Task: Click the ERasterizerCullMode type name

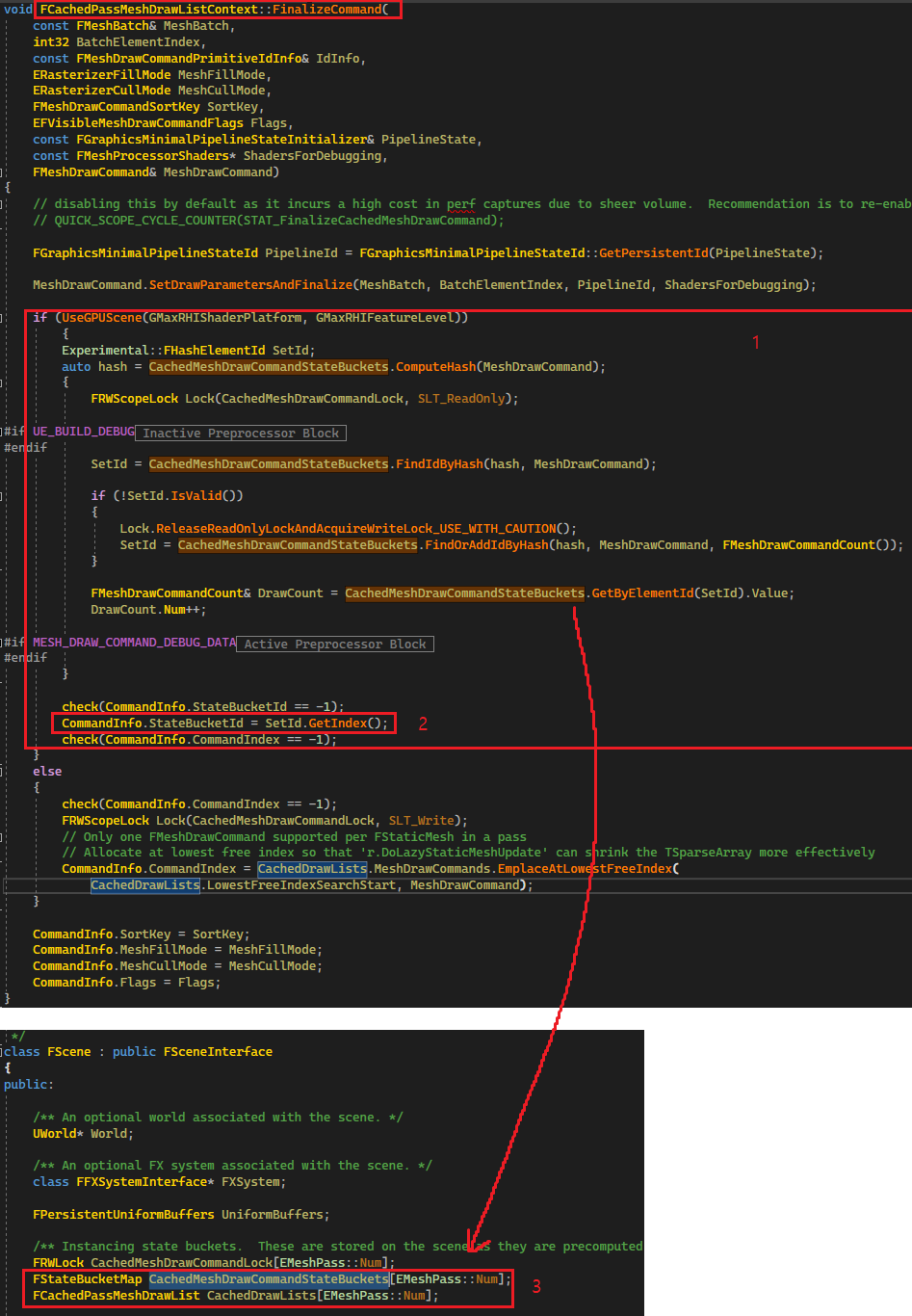Action: pyautogui.click(x=102, y=91)
